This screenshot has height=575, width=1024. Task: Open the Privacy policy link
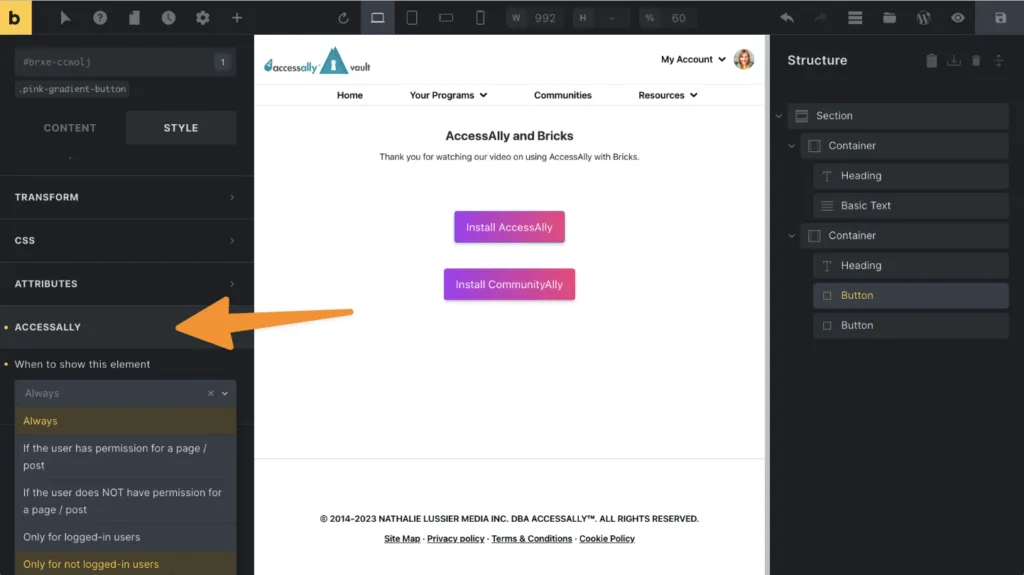[x=456, y=539]
